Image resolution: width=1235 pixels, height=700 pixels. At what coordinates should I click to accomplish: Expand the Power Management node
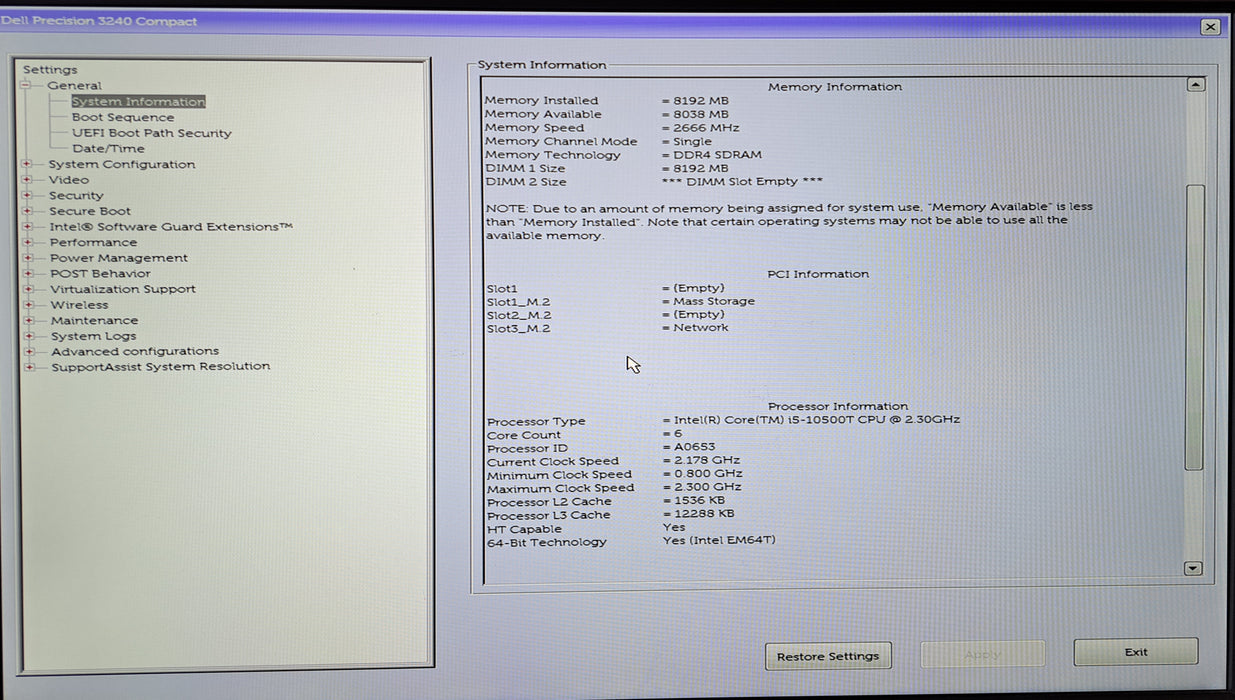click(x=28, y=258)
